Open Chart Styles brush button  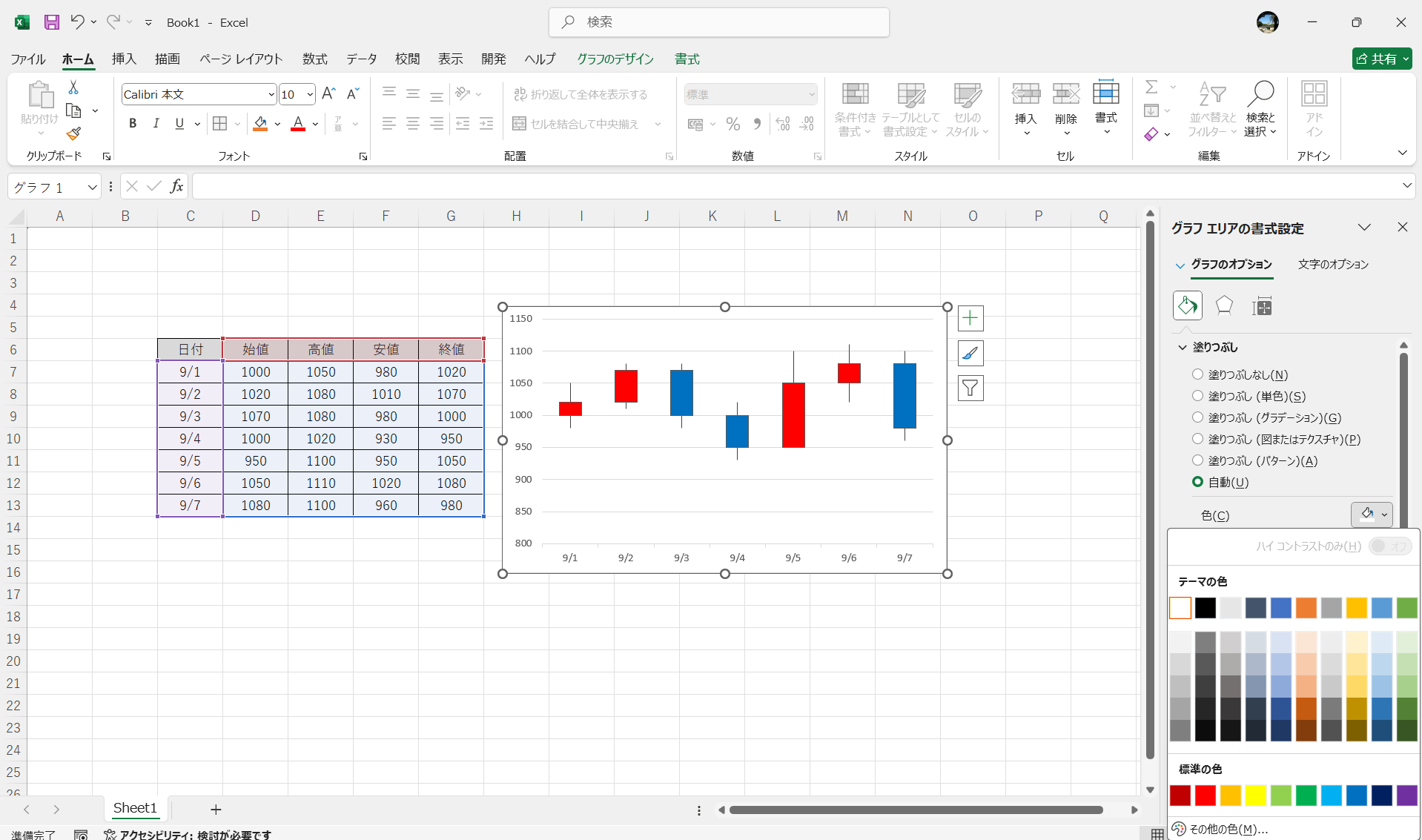[970, 354]
